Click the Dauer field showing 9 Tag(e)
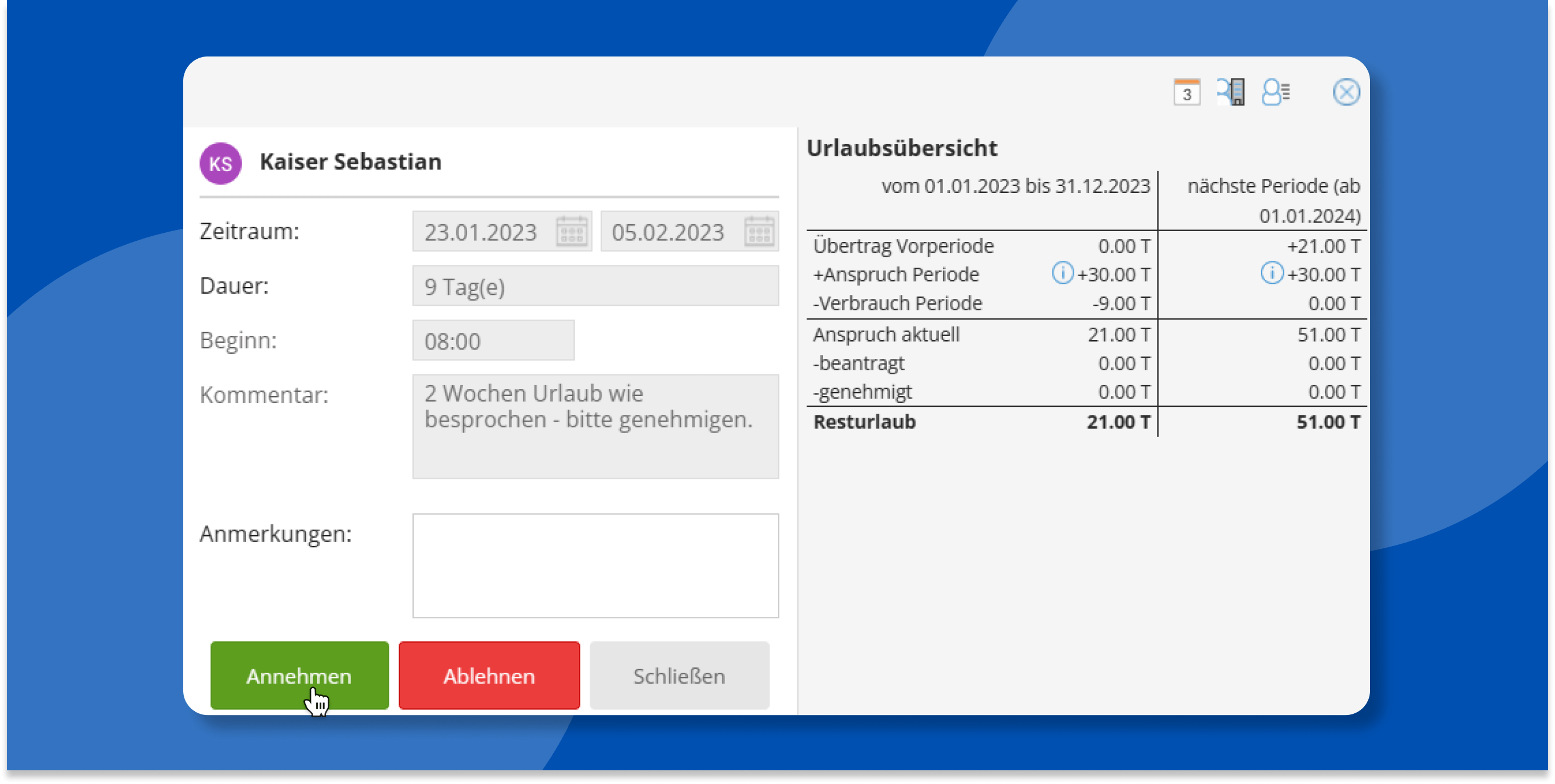Screen dimensions: 1555x784 click(x=595, y=285)
